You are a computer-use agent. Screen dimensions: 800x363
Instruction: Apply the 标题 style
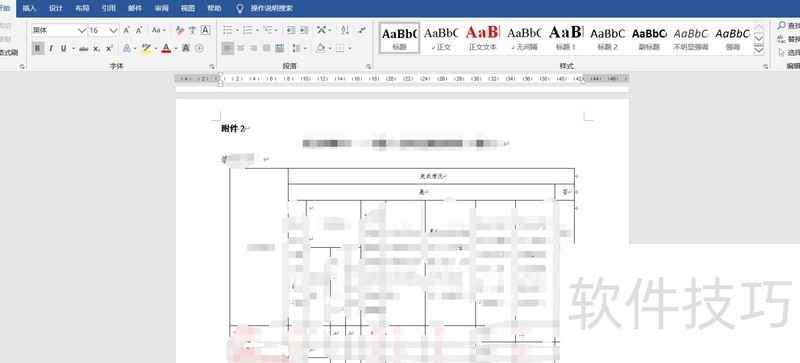point(399,38)
